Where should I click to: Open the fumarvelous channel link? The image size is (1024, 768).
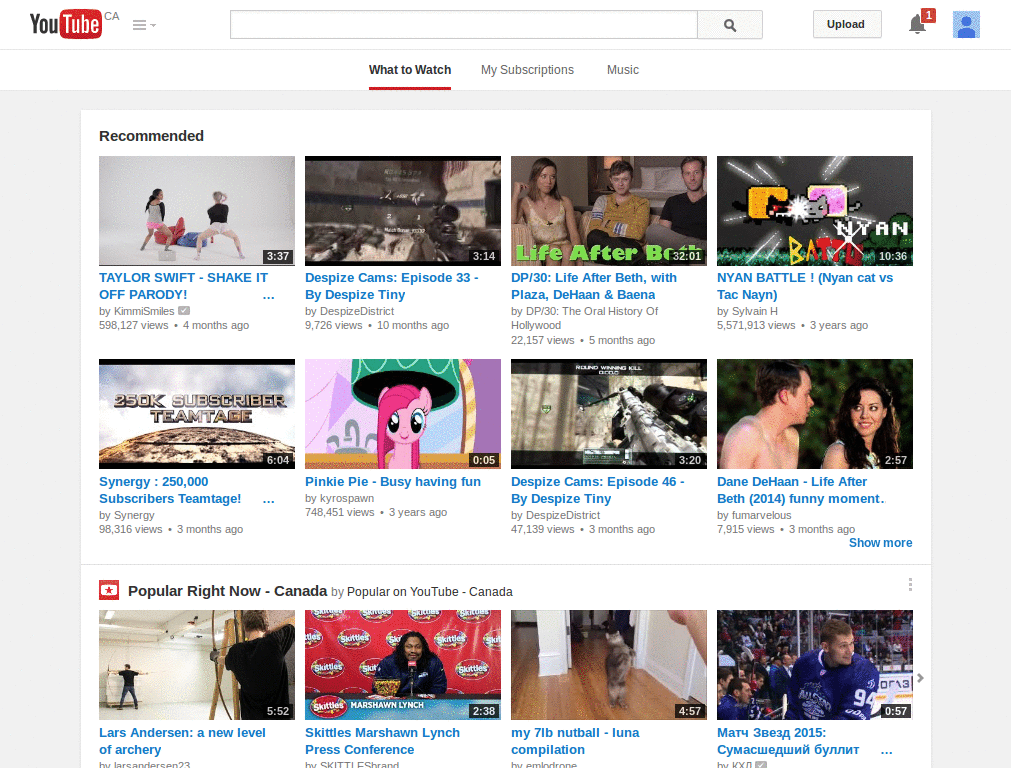click(761, 515)
